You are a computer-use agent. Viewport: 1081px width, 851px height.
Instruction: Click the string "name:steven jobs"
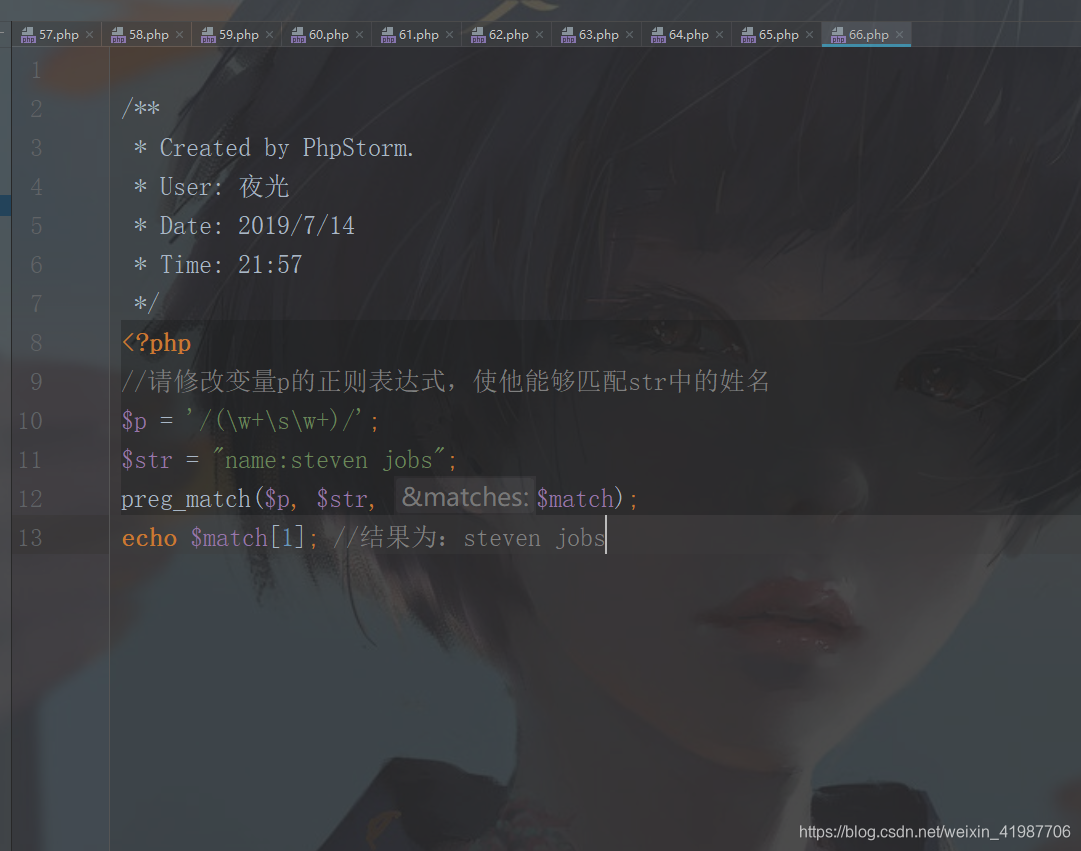329,459
